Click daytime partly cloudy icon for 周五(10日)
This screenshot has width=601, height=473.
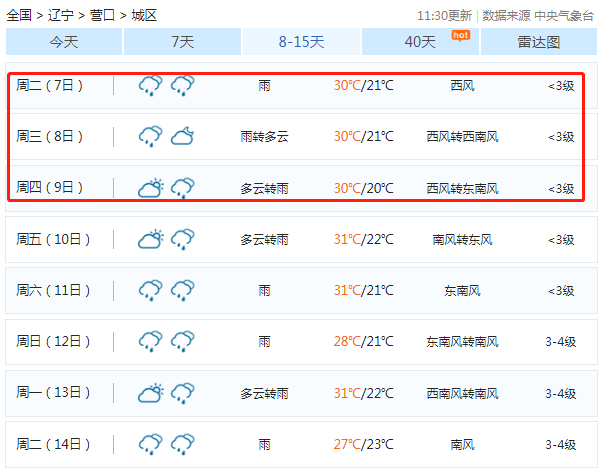(150, 239)
